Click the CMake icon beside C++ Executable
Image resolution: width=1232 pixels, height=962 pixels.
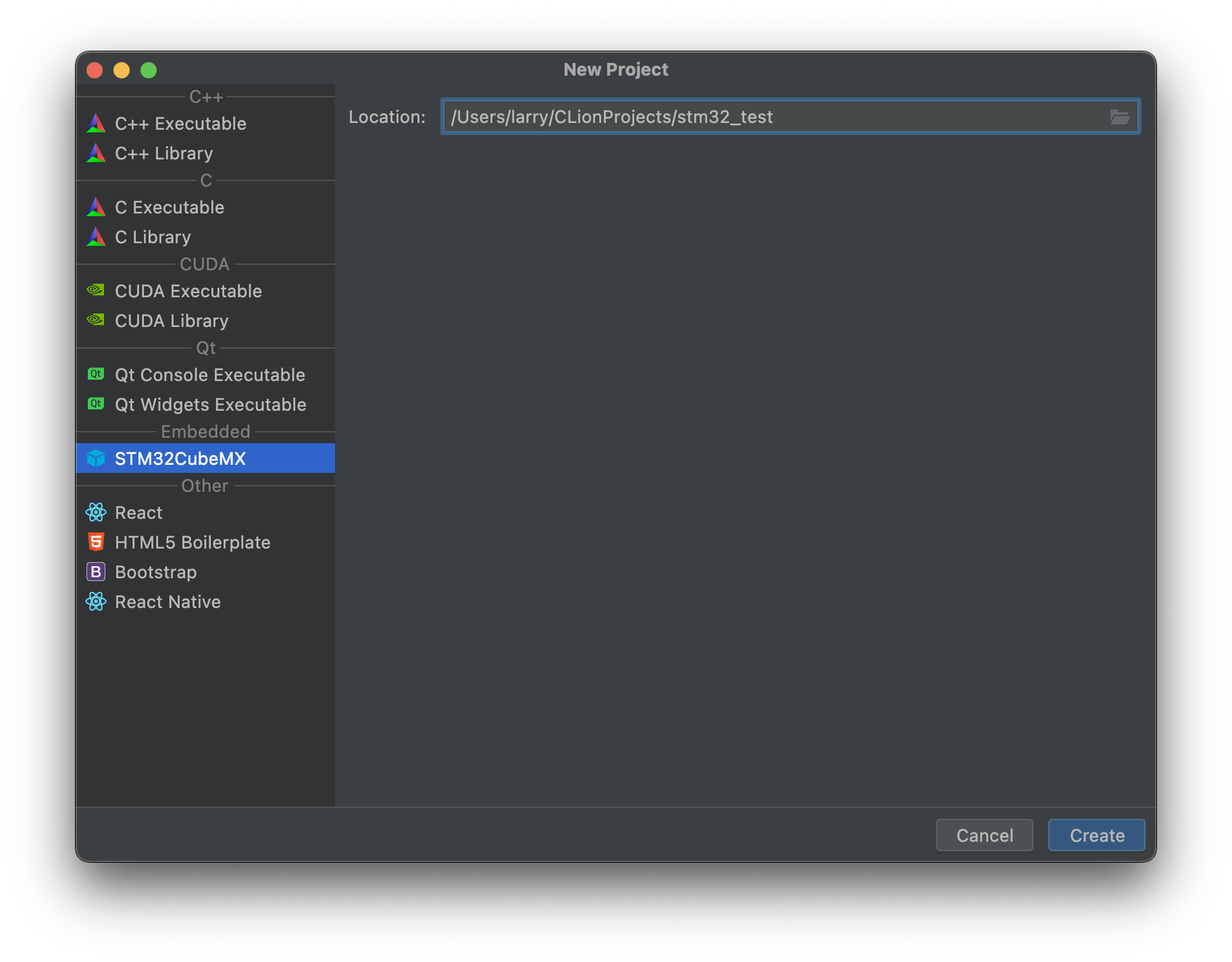[96, 123]
